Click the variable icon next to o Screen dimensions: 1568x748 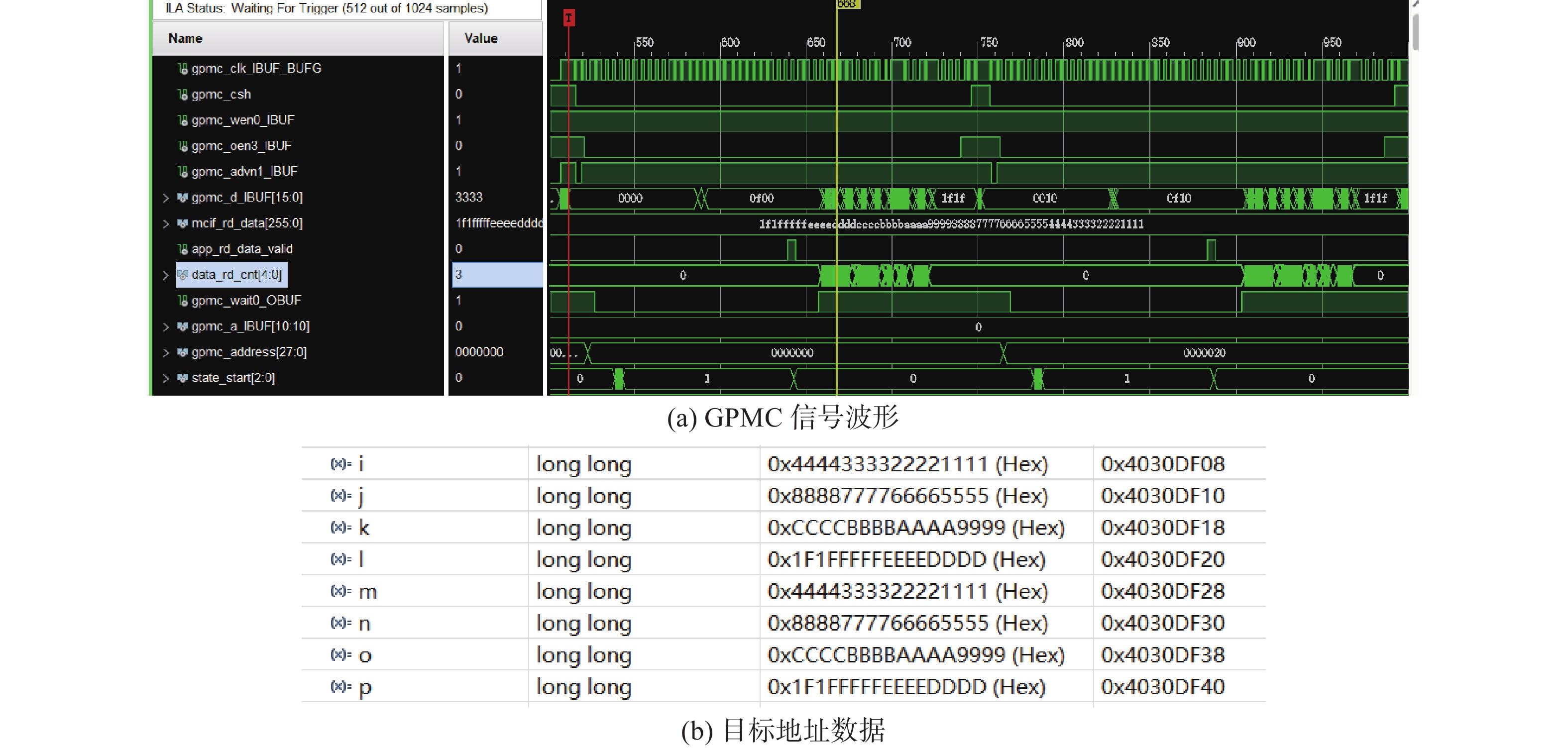(341, 654)
